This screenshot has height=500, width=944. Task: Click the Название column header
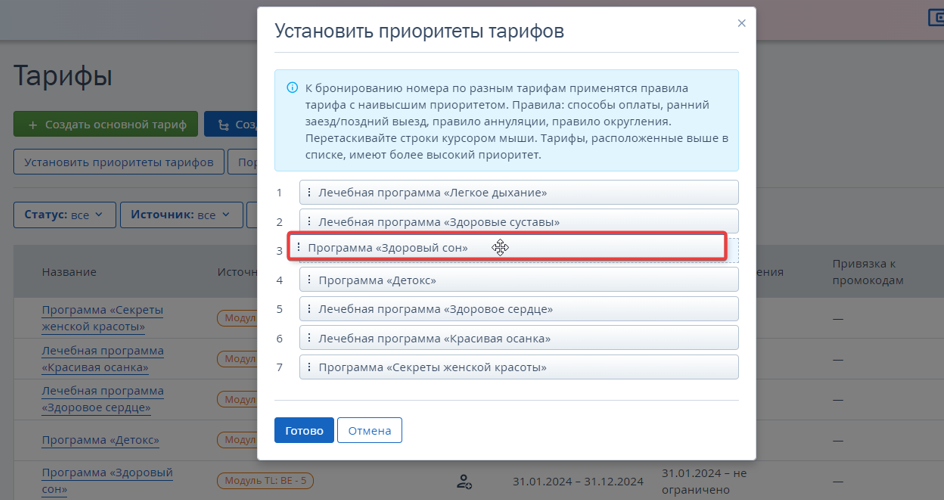tap(69, 272)
